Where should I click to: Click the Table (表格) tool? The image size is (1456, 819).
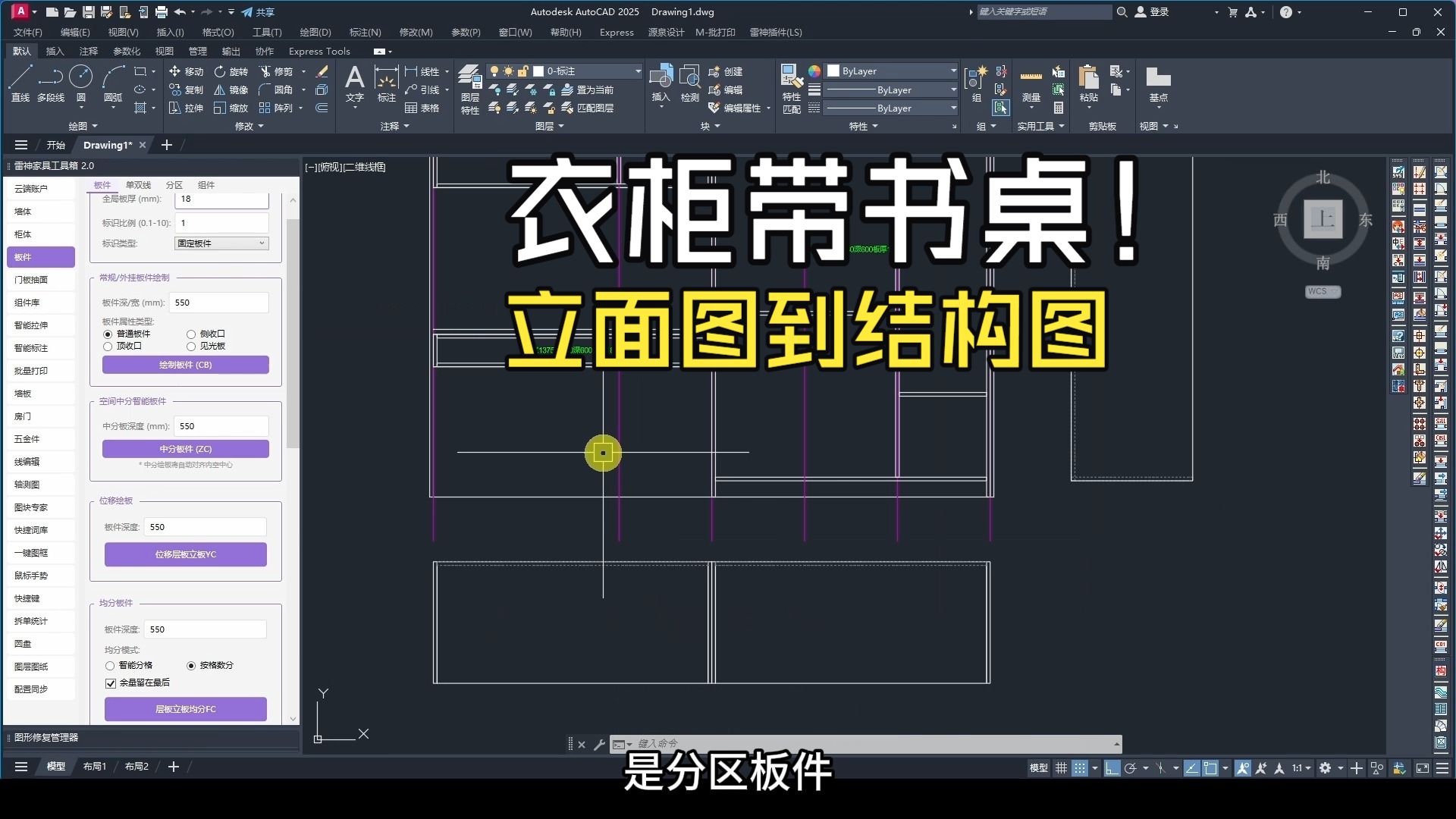[x=422, y=108]
